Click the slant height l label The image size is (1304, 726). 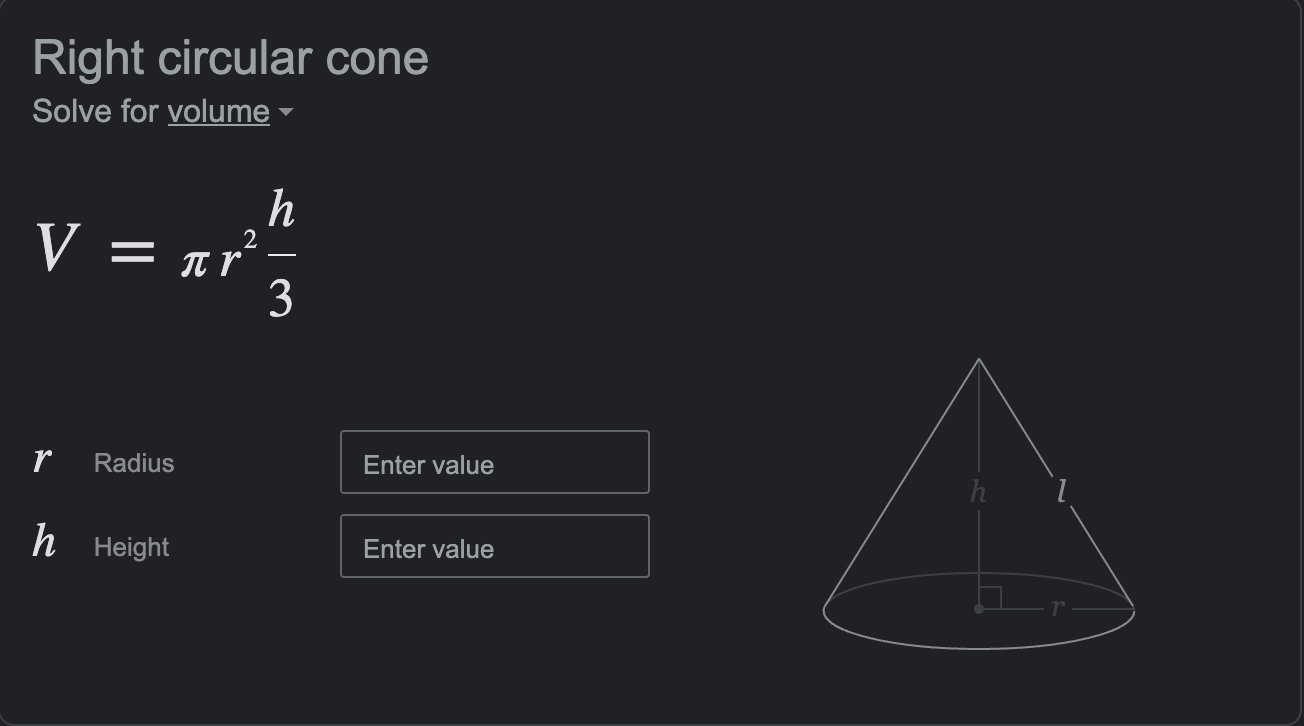(1061, 490)
